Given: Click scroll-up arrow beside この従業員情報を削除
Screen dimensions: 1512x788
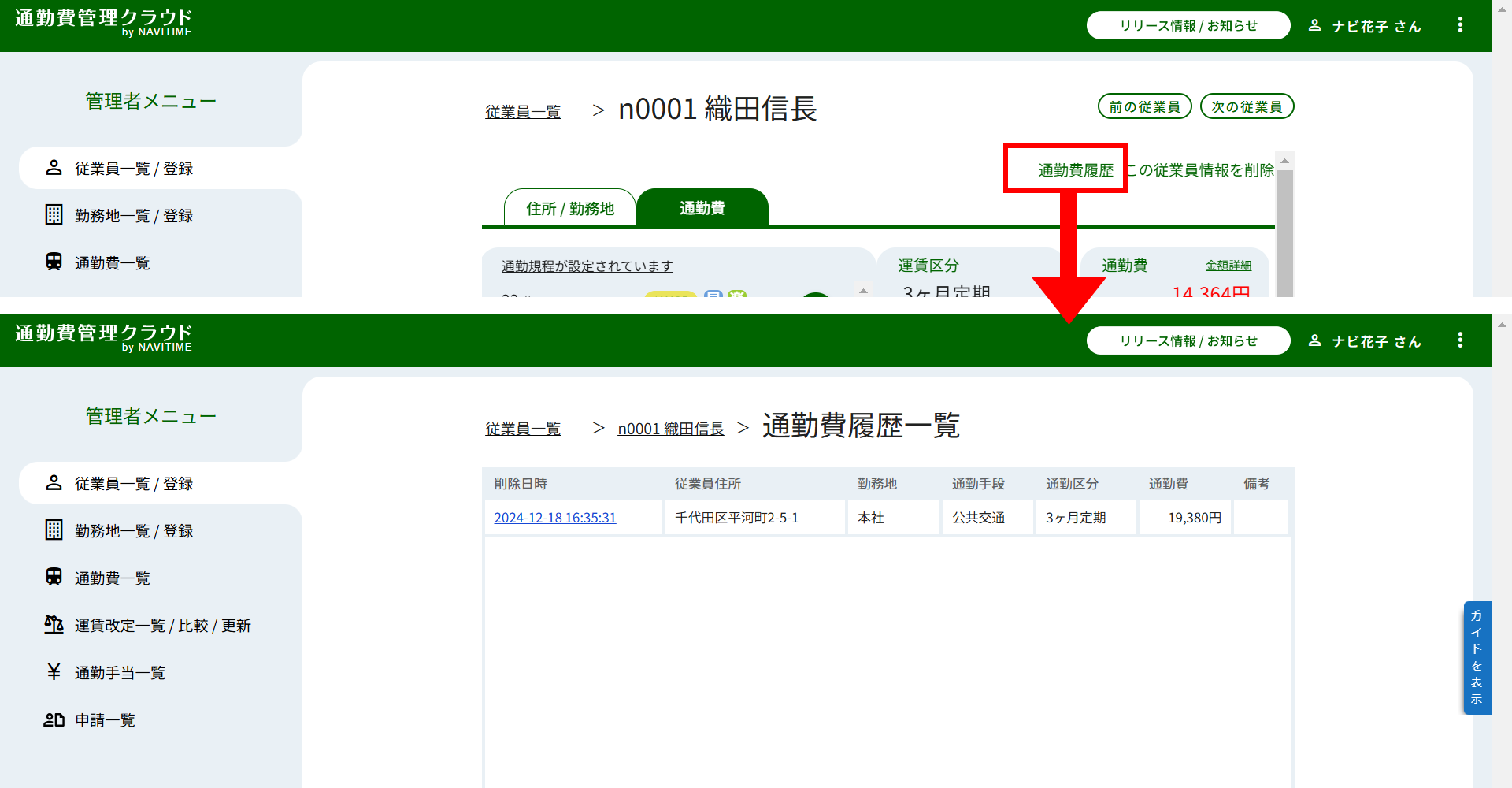Looking at the screenshot, I should pos(1284,161).
